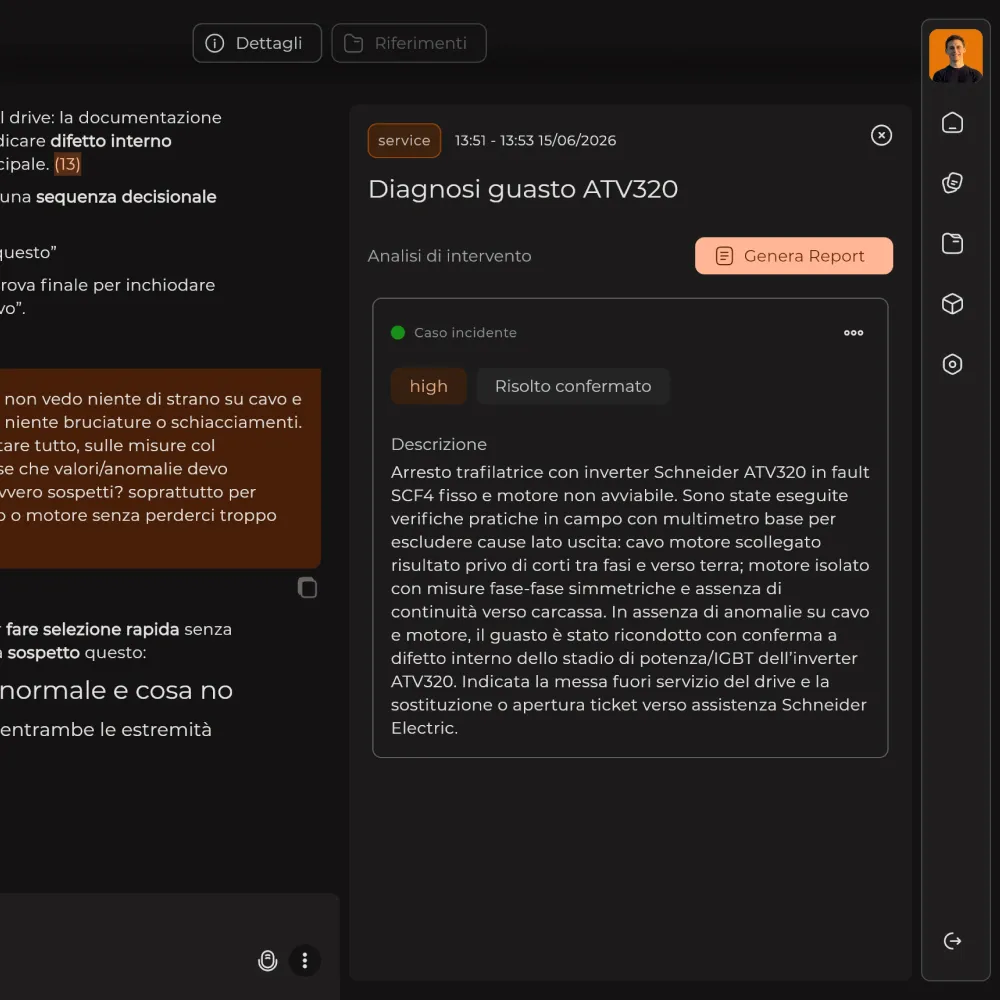Activate the microphone voice input
Viewport: 1000px width, 1000px height.
click(267, 960)
